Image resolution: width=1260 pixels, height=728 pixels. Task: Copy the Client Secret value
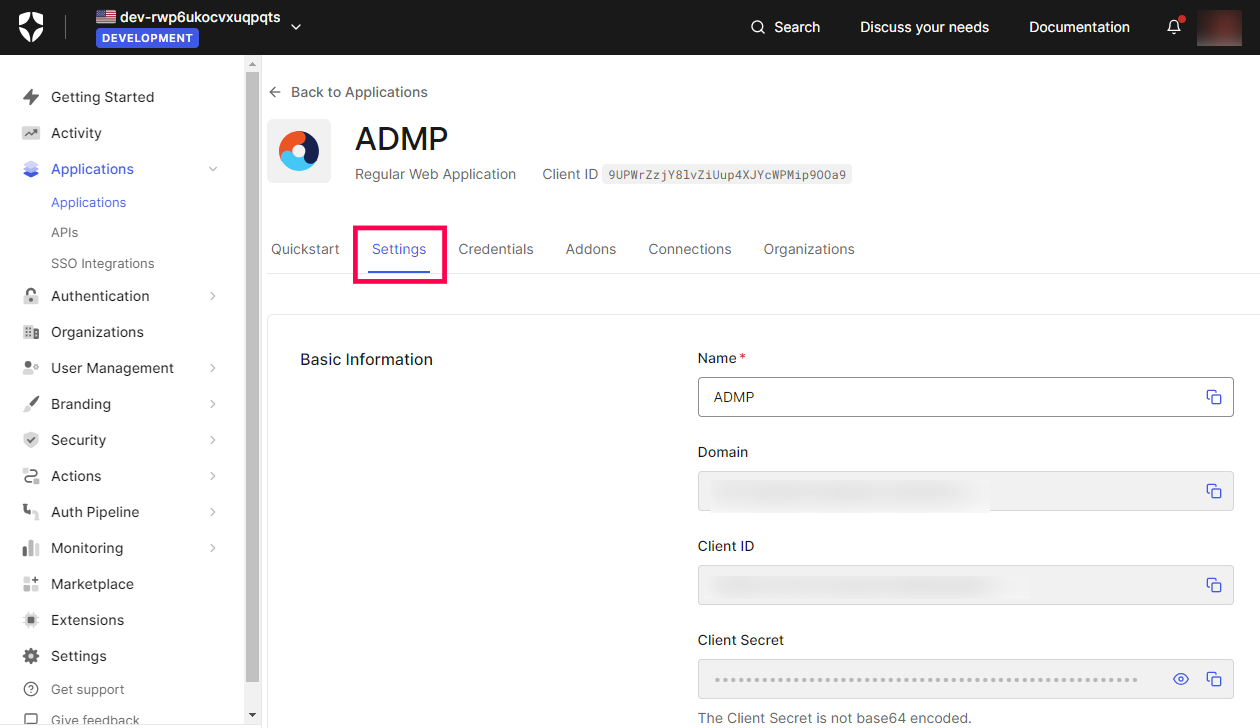[x=1213, y=679]
